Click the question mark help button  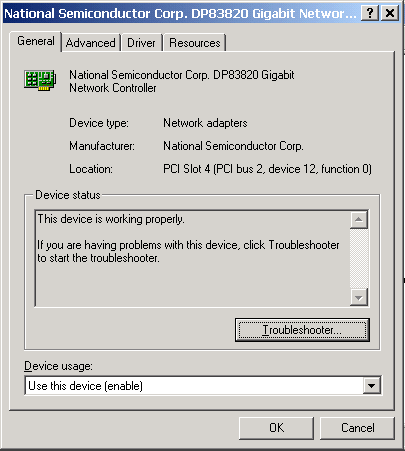[370, 13]
